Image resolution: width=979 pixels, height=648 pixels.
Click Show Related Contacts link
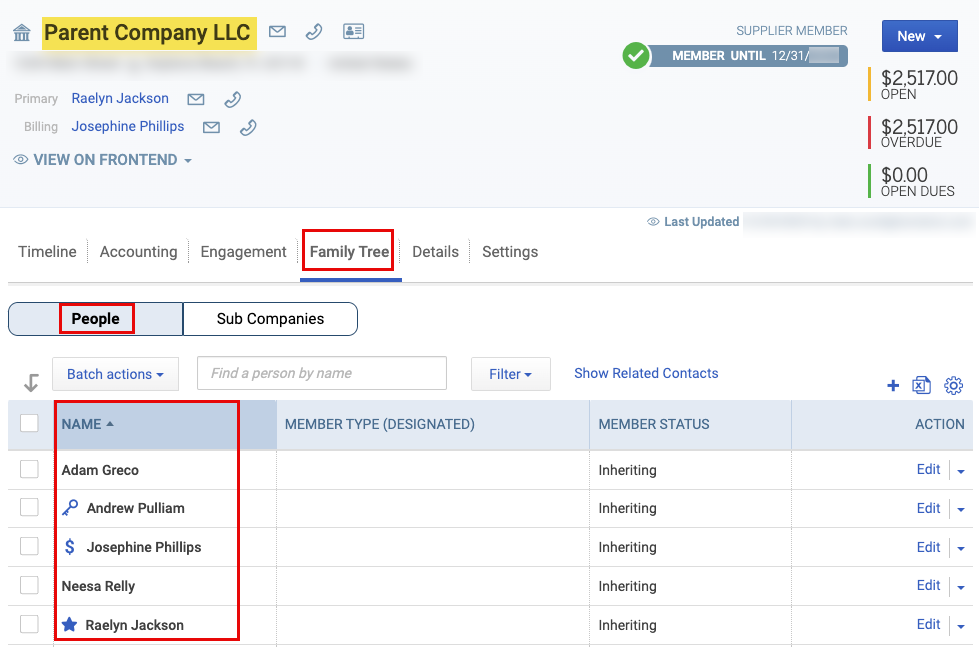pyautogui.click(x=646, y=373)
